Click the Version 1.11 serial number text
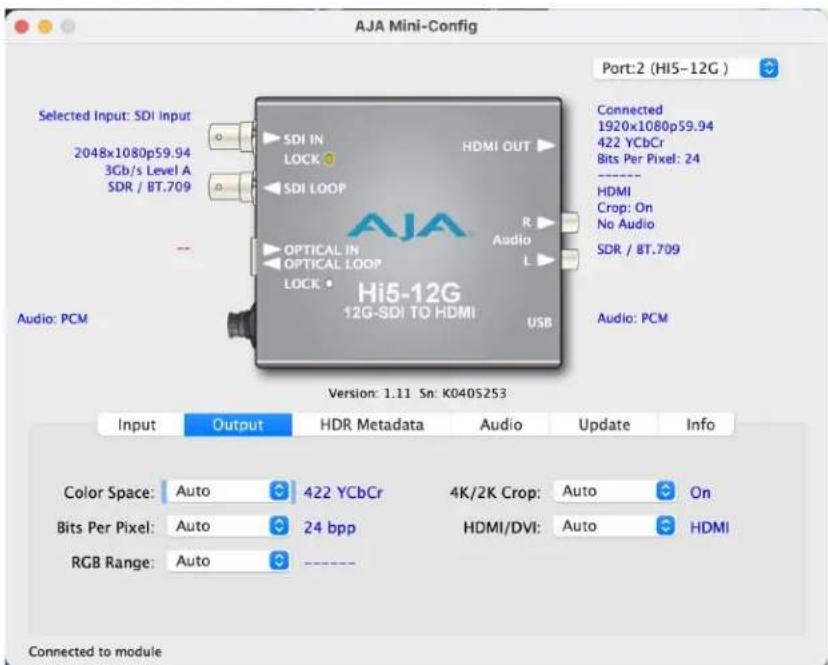 click(x=417, y=394)
